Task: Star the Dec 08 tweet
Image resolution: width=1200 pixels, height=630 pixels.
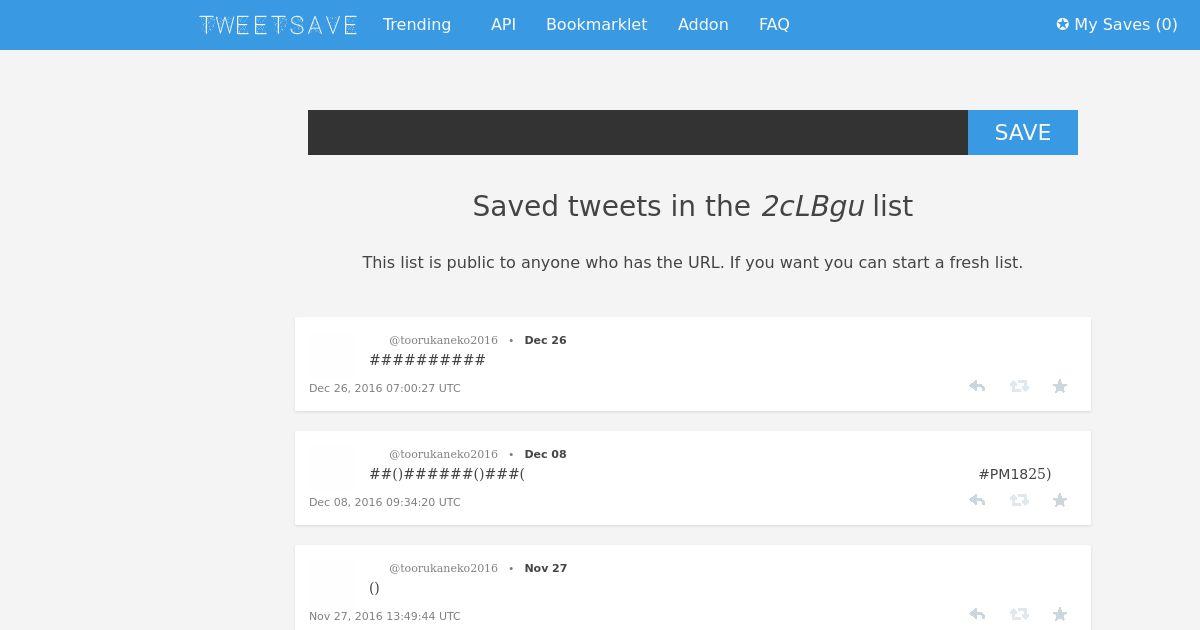Action: 1060,500
